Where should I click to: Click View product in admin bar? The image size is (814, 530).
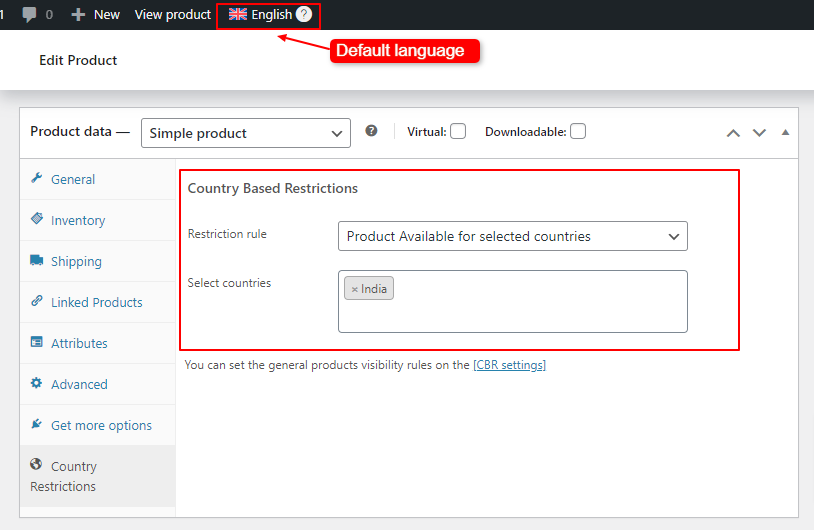(173, 15)
